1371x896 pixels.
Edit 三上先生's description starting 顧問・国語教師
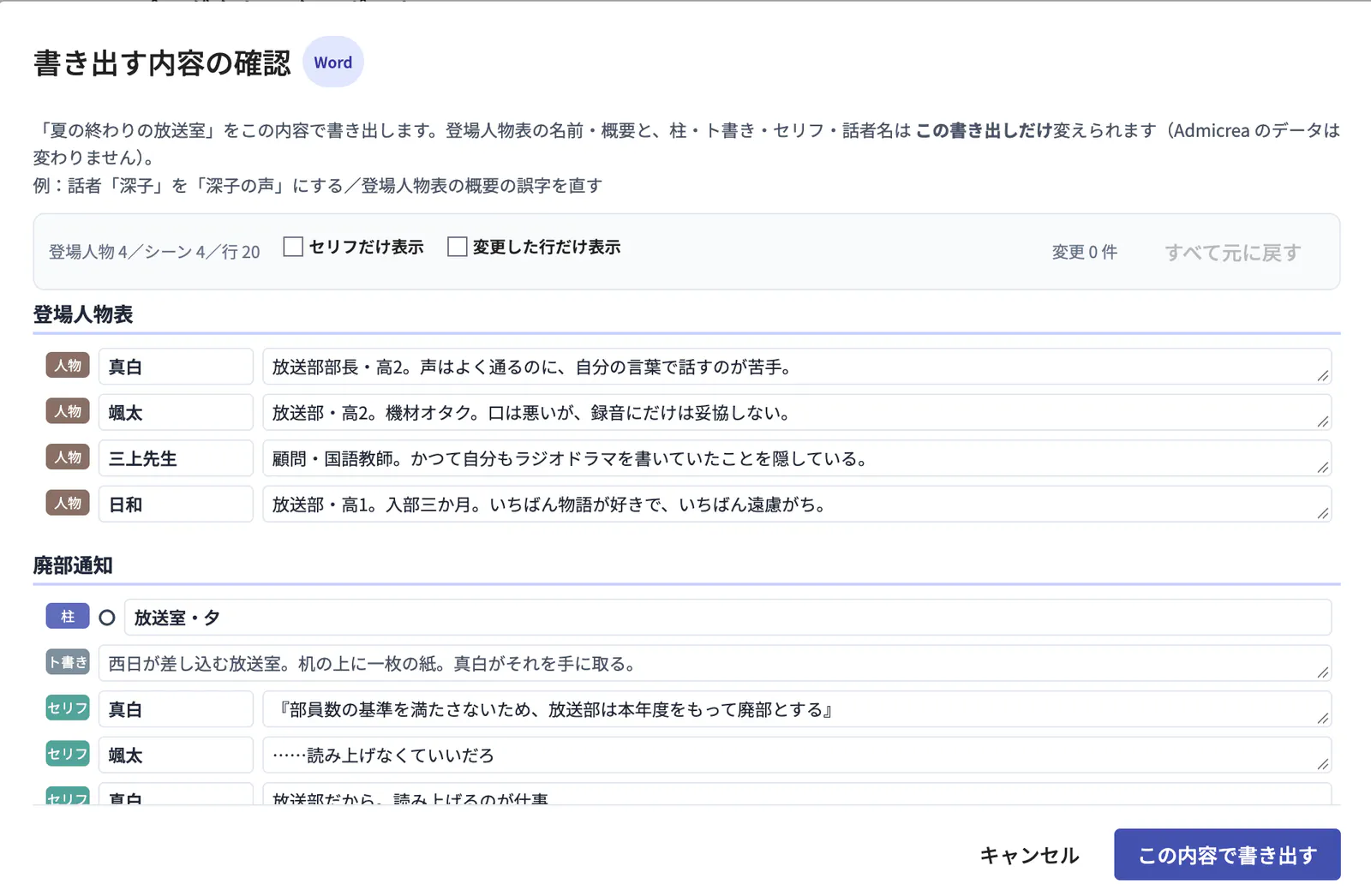coord(797,458)
